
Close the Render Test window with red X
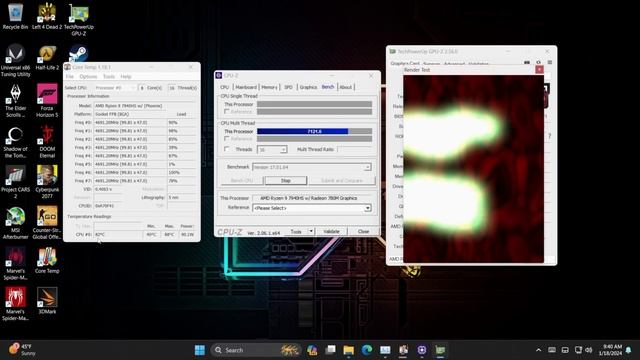(539, 70)
